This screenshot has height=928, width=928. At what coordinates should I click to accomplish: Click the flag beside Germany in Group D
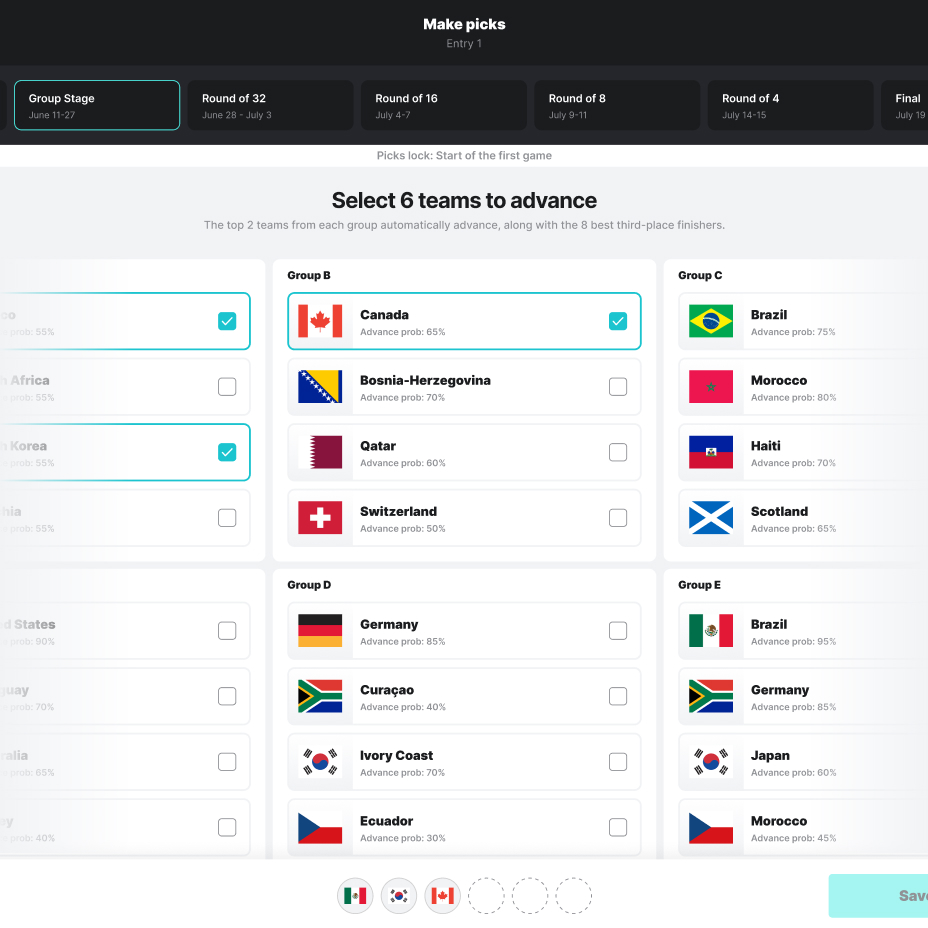[320, 630]
